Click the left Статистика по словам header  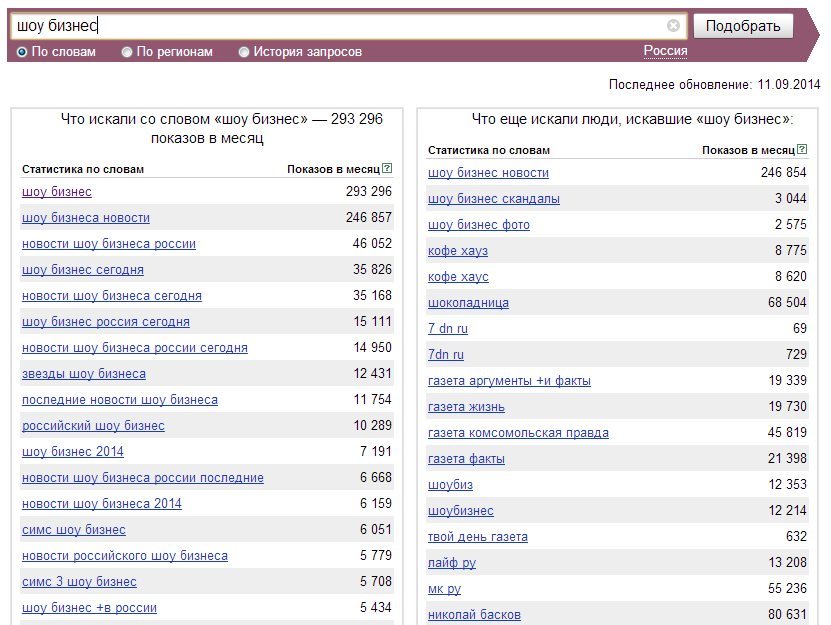click(83, 169)
